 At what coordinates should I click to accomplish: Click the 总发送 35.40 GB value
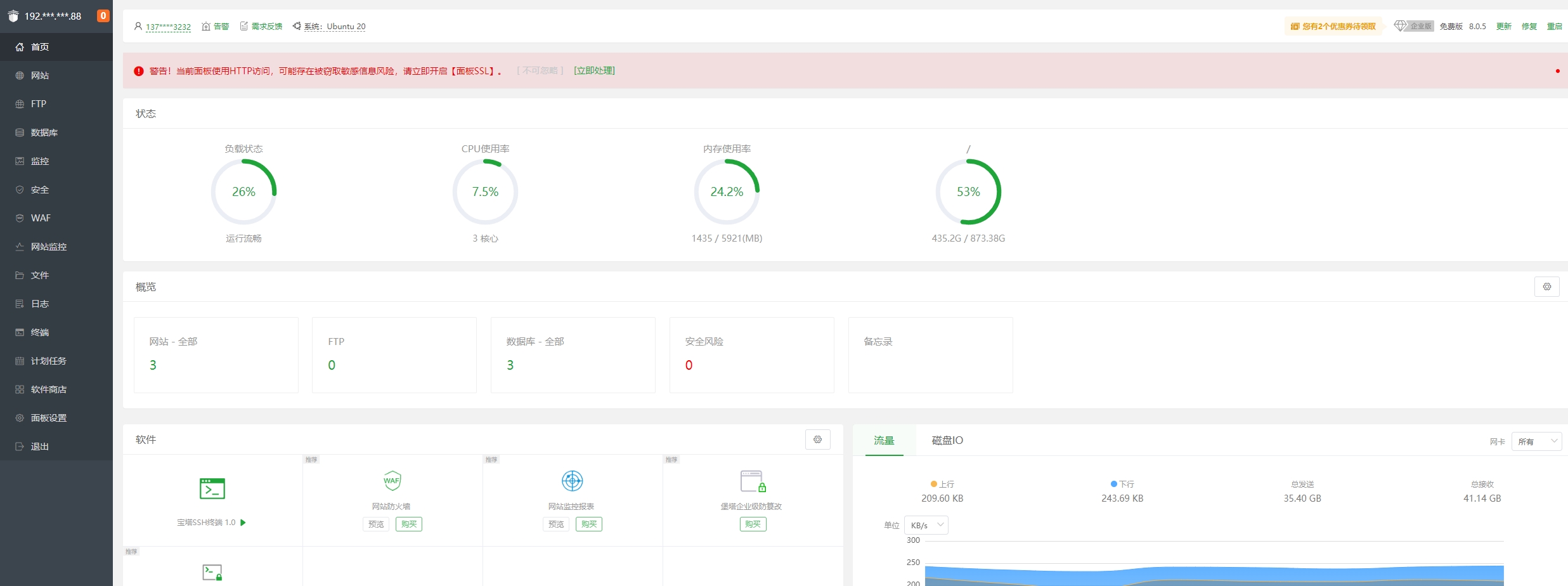[x=1302, y=498]
